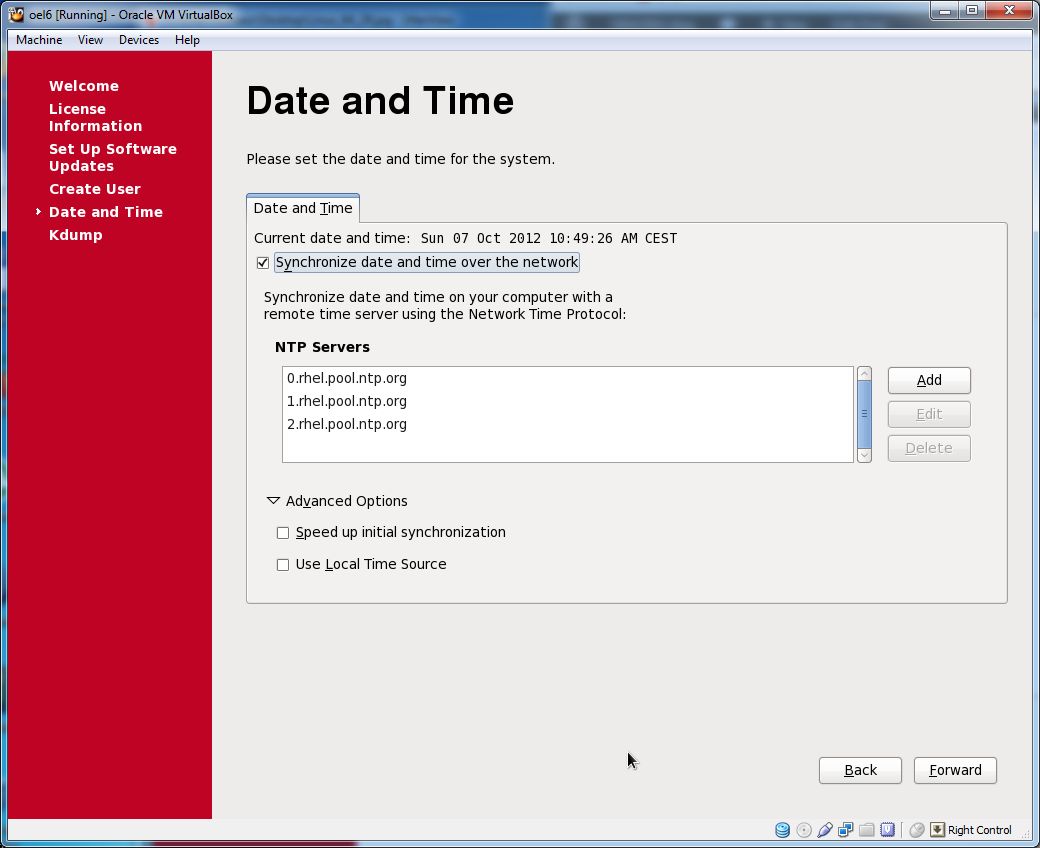The height and width of the screenshot is (848, 1040).
Task: Click the host key arrow icon
Action: coord(937,829)
